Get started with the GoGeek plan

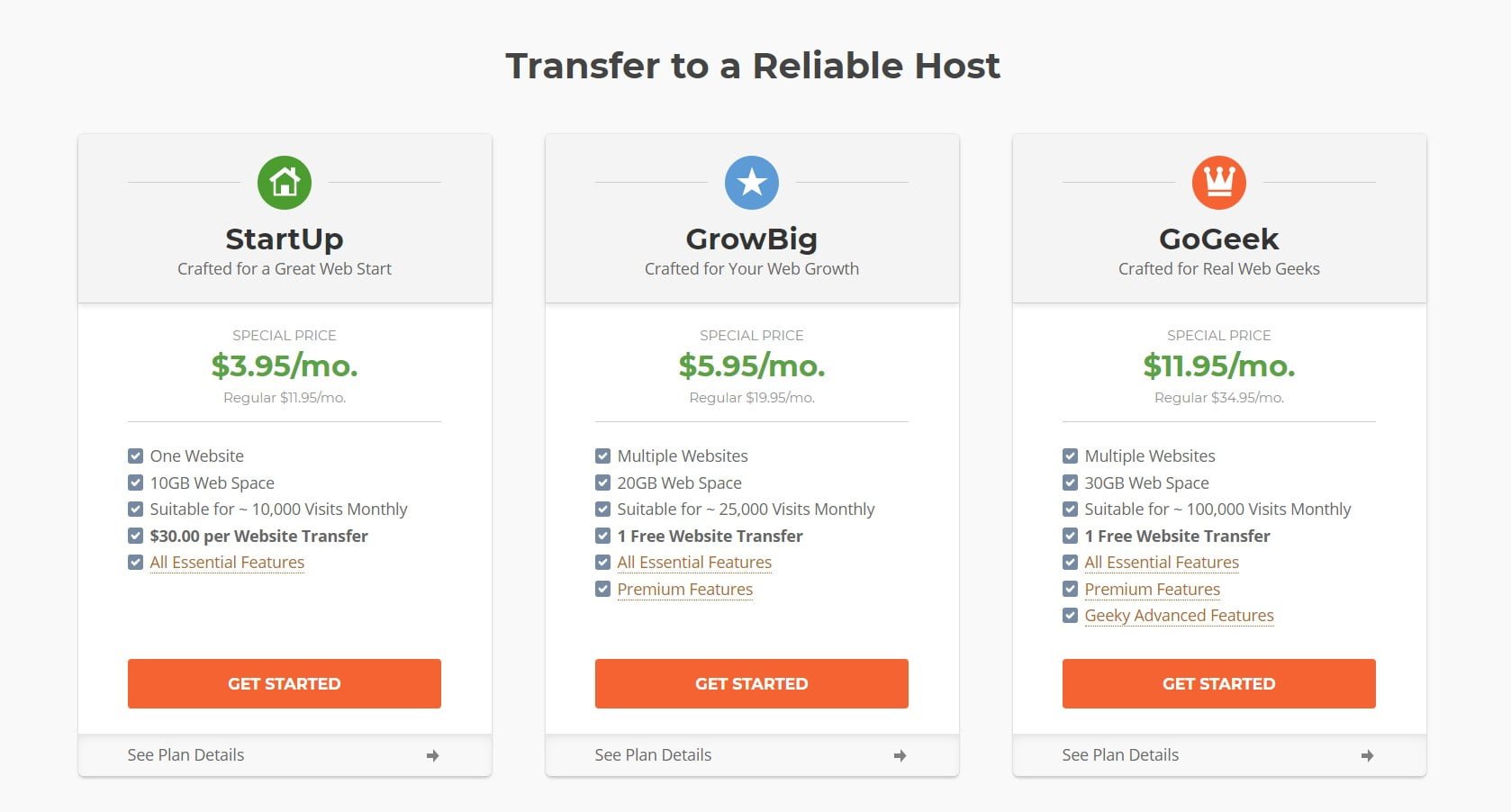click(x=1219, y=683)
